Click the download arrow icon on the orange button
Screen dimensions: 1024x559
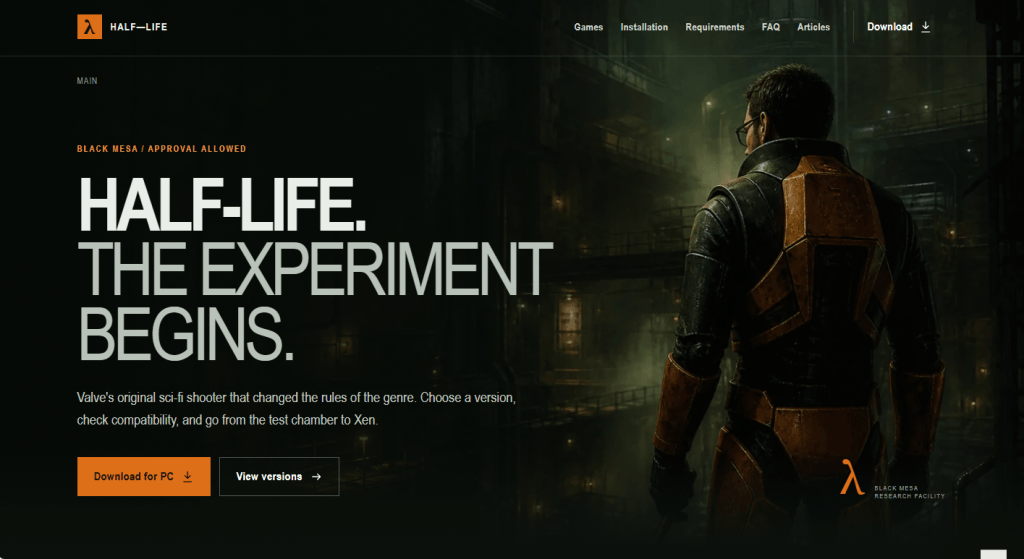[x=187, y=476]
